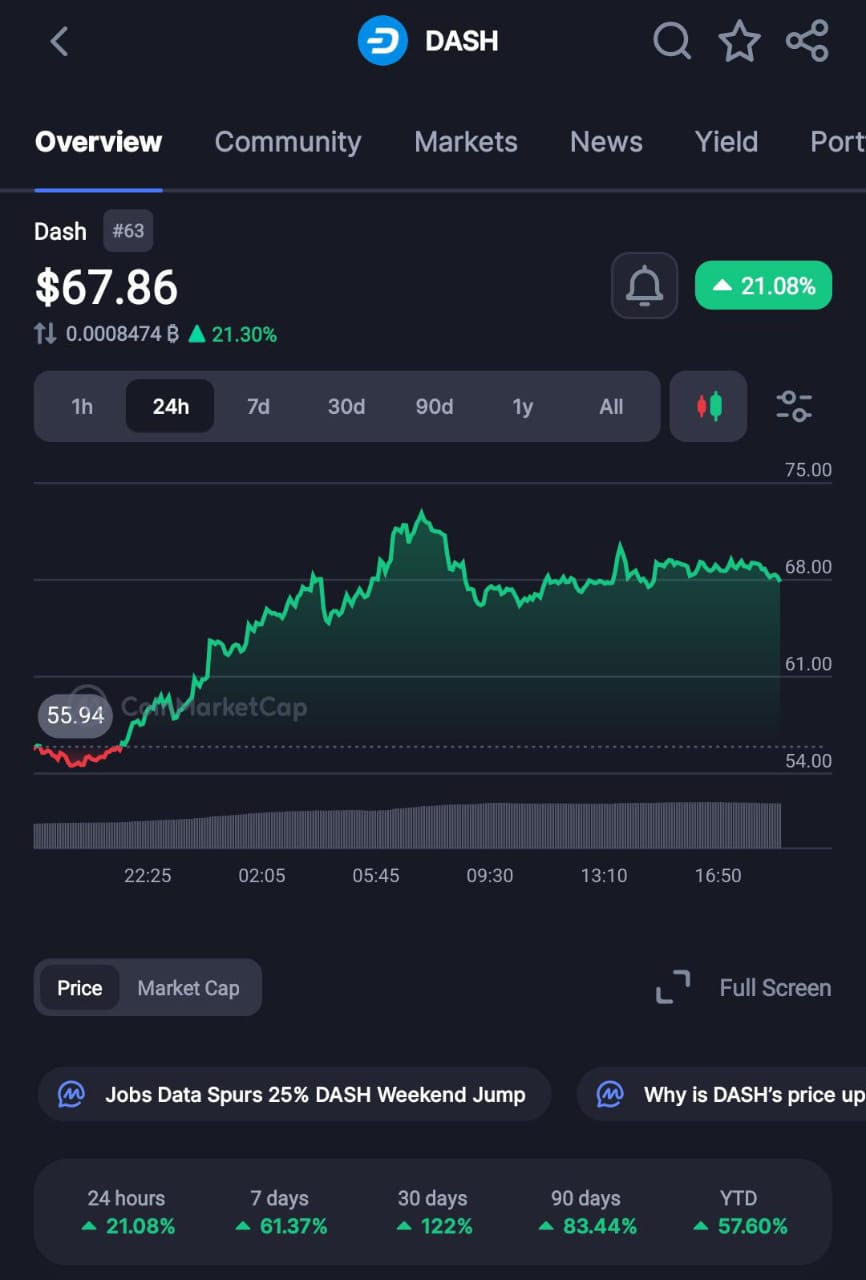Select the 24h chart range

point(170,406)
